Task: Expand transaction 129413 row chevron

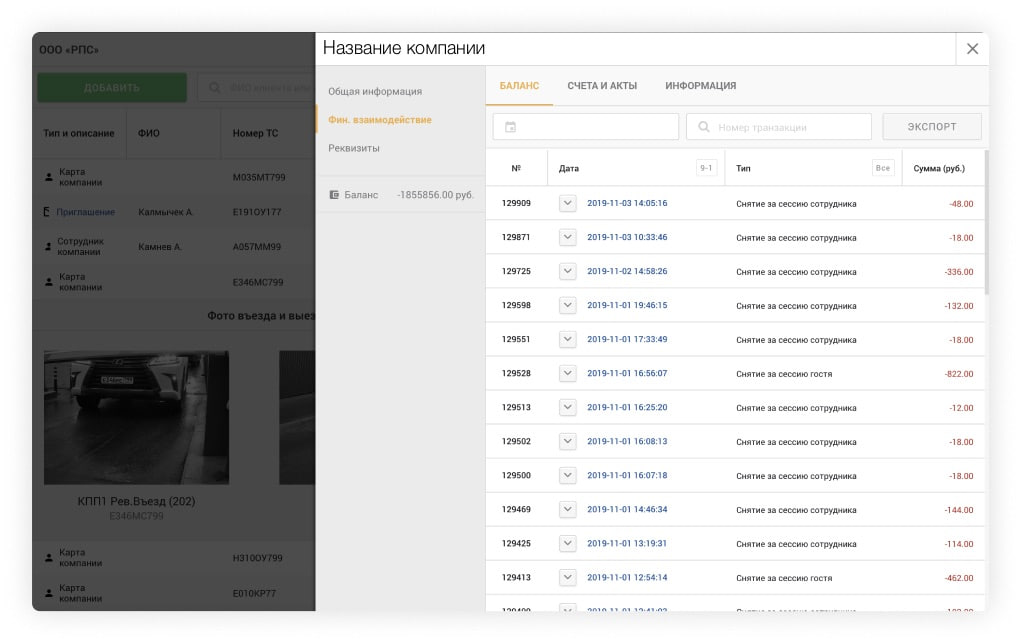Action: [x=567, y=578]
